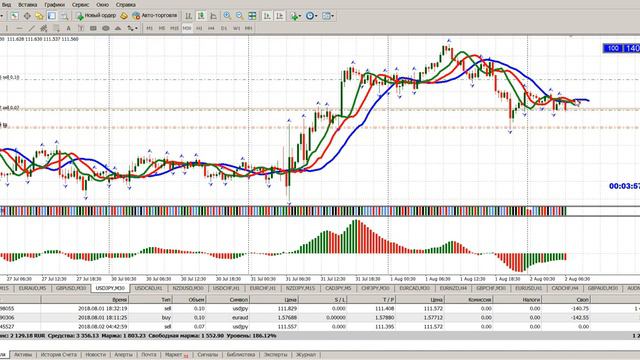Draw a horizontal line tool
Viewport: 640px width, 360px height.
click(x=20, y=28)
